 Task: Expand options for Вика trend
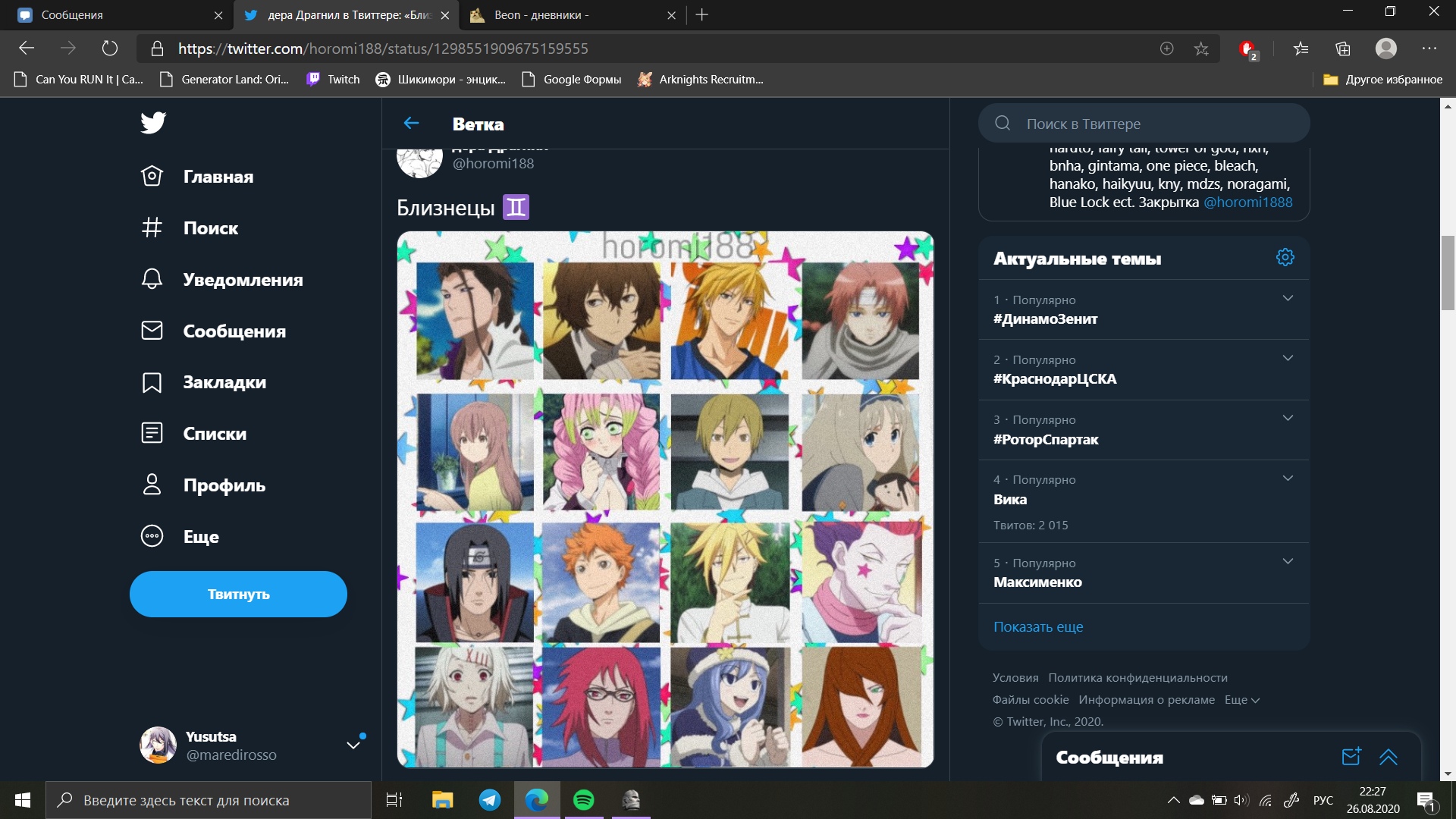[1288, 478]
